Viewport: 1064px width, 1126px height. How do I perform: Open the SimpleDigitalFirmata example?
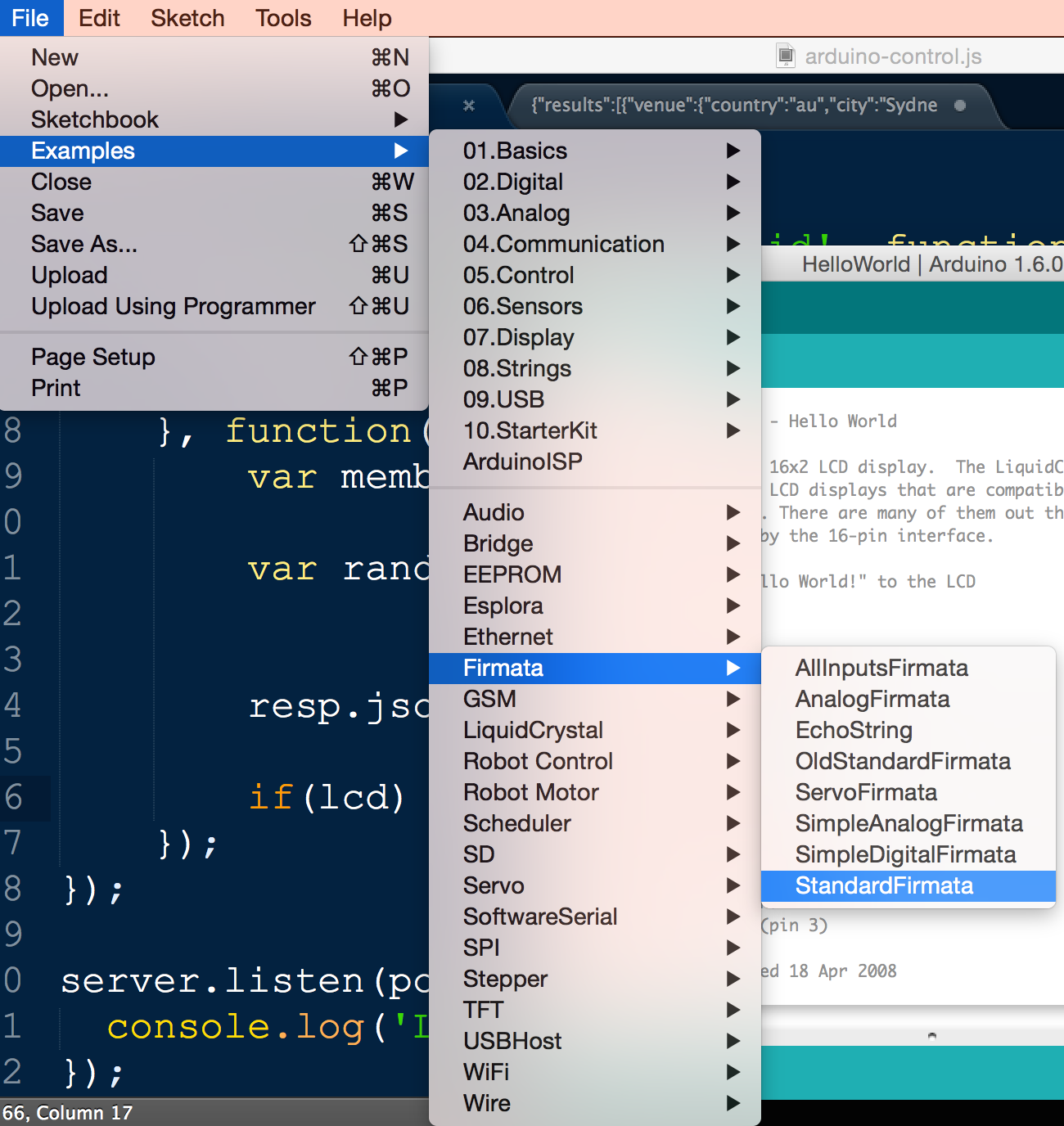coord(908,854)
